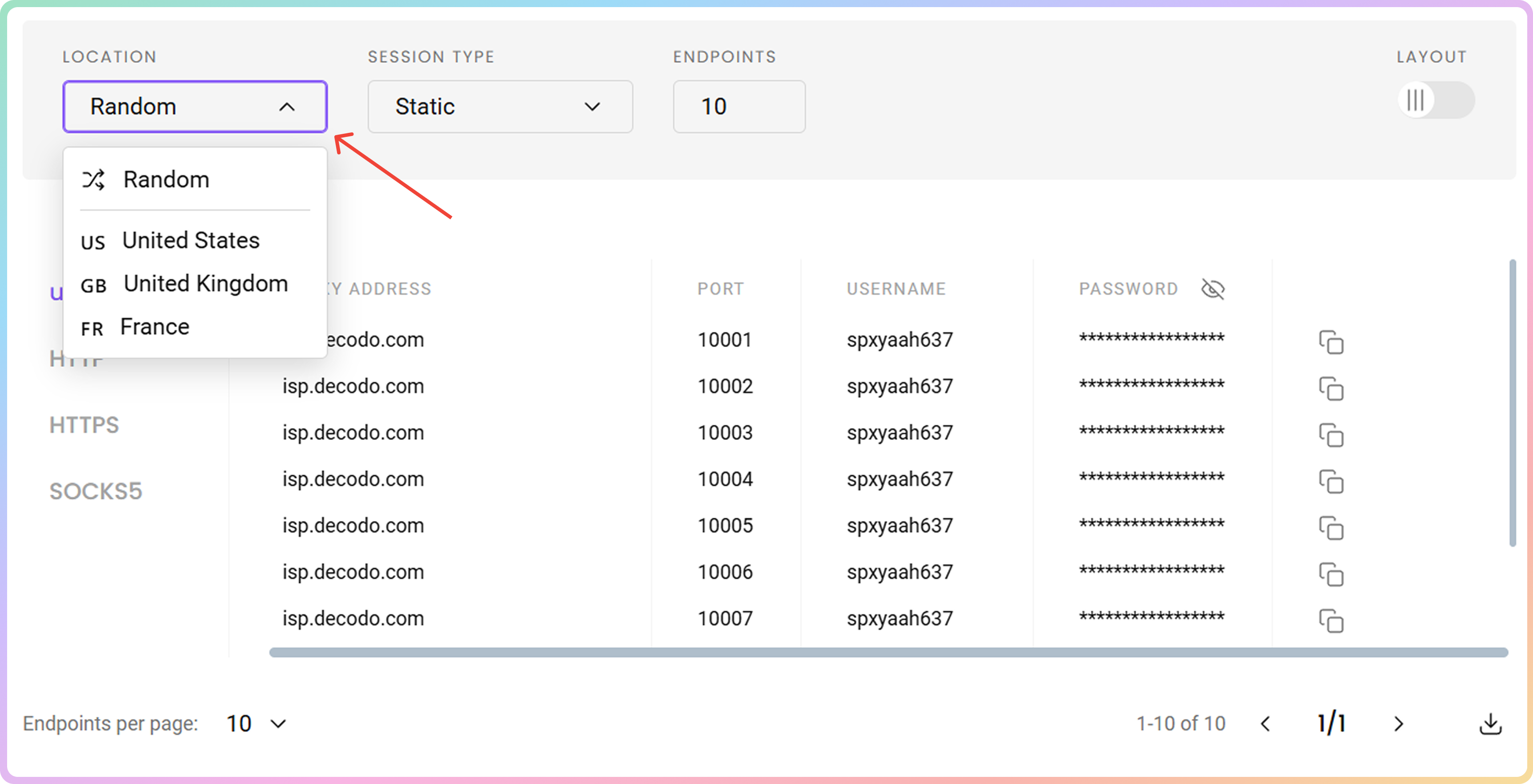Copy the endpoint row for port 10003
This screenshot has width=1533, height=784.
pos(1331,435)
